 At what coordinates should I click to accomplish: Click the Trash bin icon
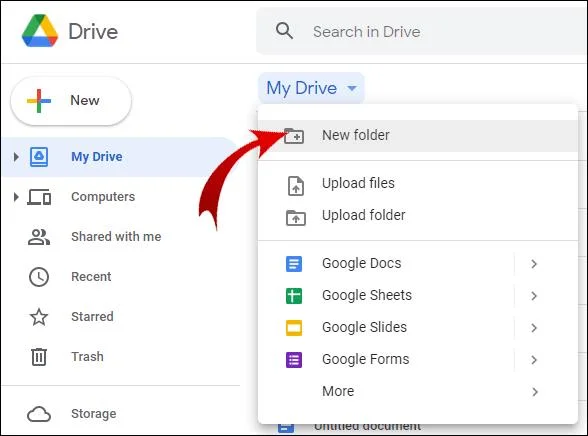point(39,357)
